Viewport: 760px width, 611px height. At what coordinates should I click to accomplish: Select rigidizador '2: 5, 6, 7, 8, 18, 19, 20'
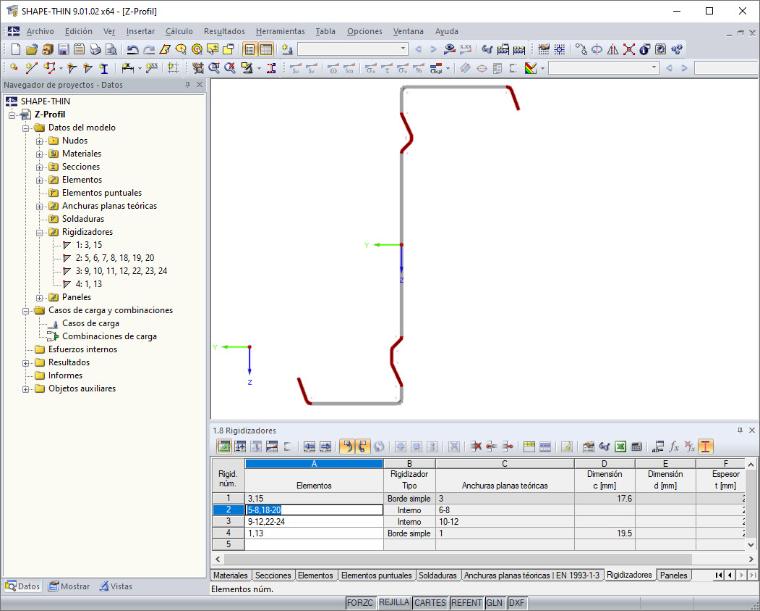[114, 258]
